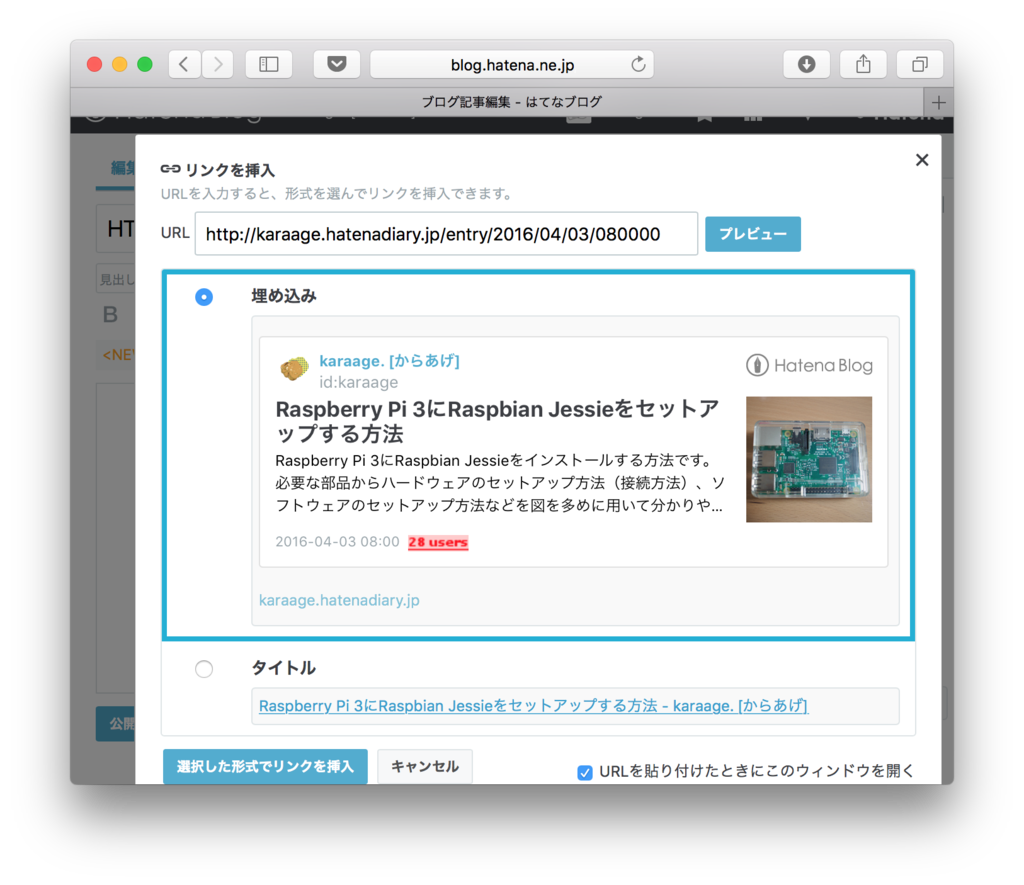Show all tabs with the tab overview icon

pyautogui.click(x=918, y=64)
